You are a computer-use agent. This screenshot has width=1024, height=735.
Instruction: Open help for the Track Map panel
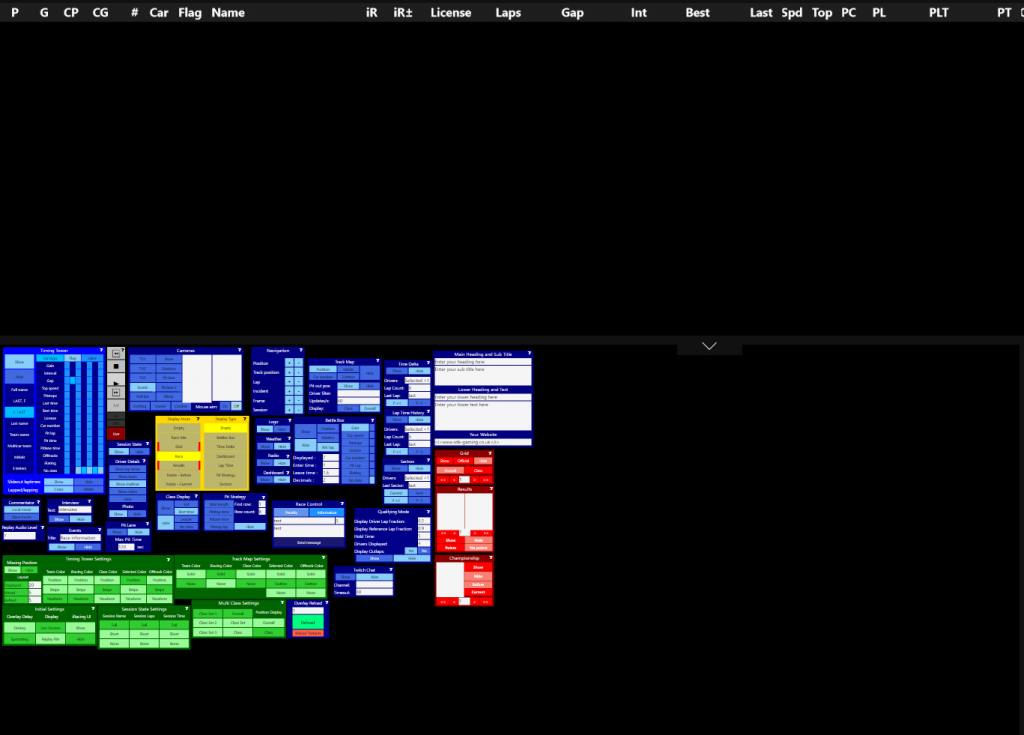click(x=378, y=361)
